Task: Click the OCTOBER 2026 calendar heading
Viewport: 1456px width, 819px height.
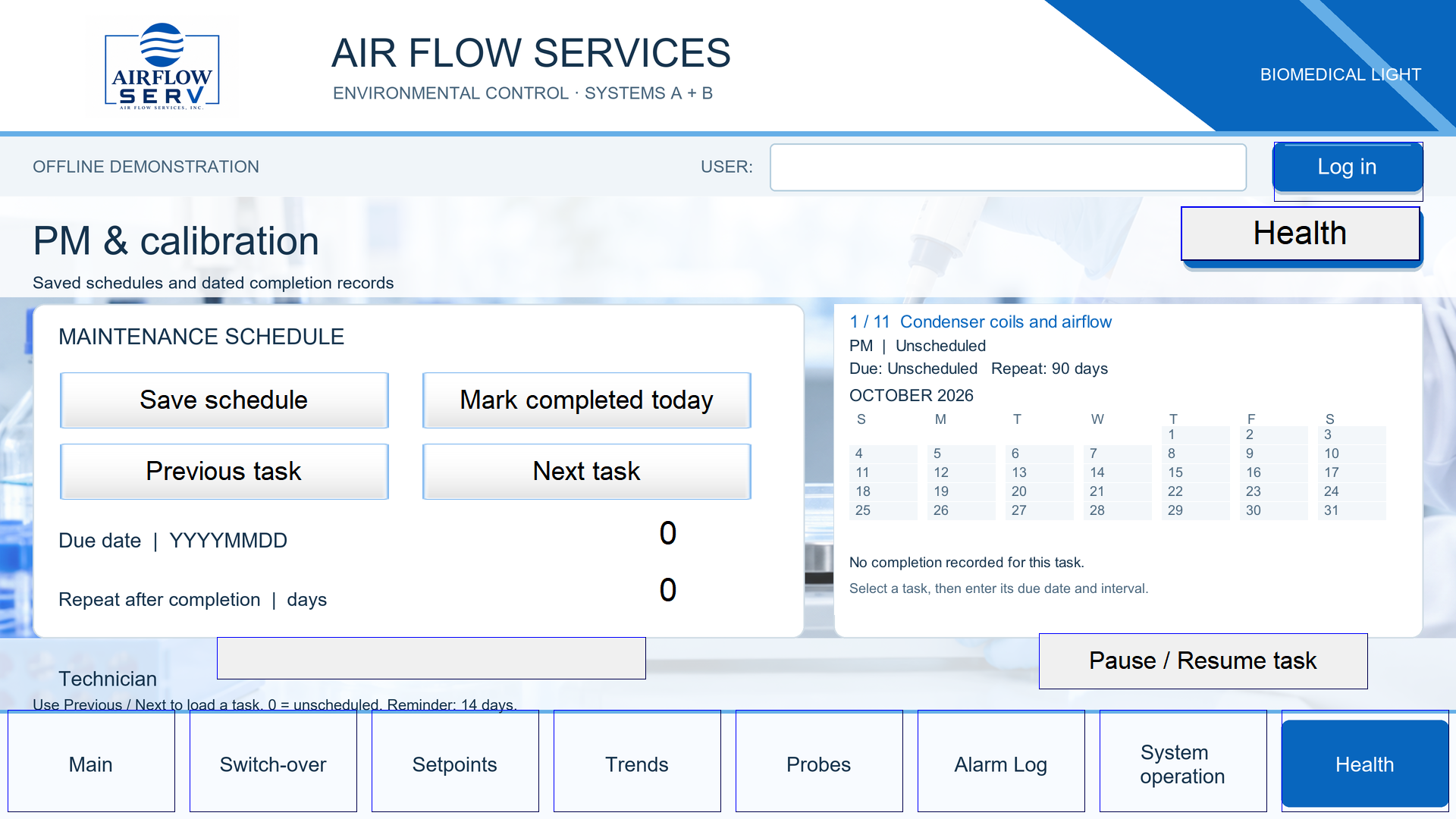Action: [x=911, y=395]
